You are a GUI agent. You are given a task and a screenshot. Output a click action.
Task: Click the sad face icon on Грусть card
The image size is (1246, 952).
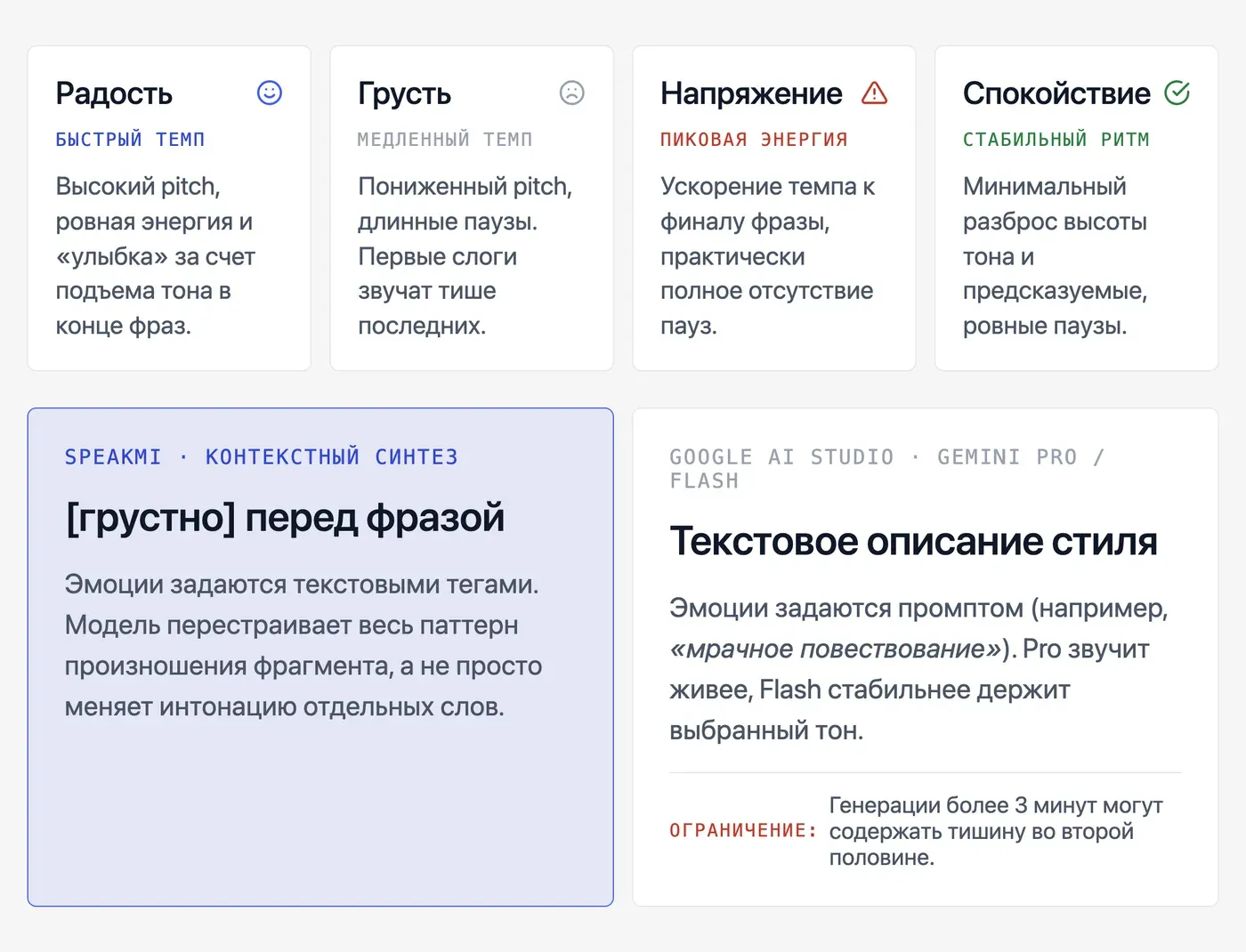(572, 93)
